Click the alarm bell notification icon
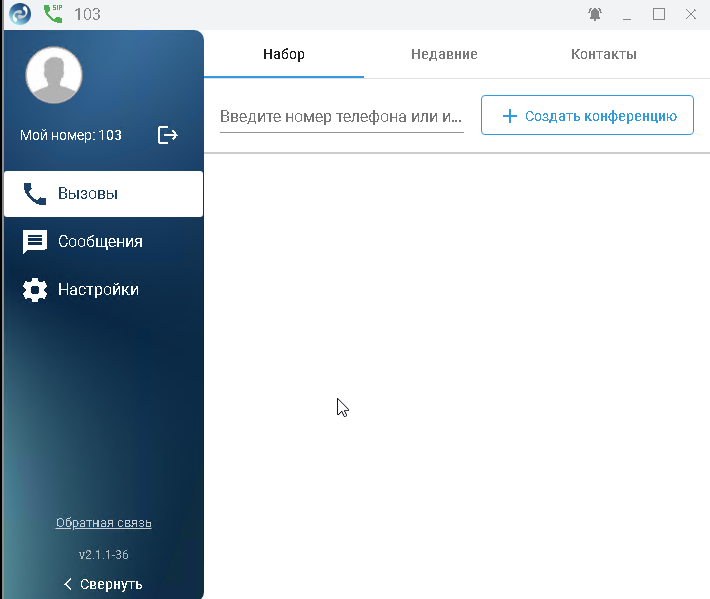The width and height of the screenshot is (710, 599). tap(595, 14)
